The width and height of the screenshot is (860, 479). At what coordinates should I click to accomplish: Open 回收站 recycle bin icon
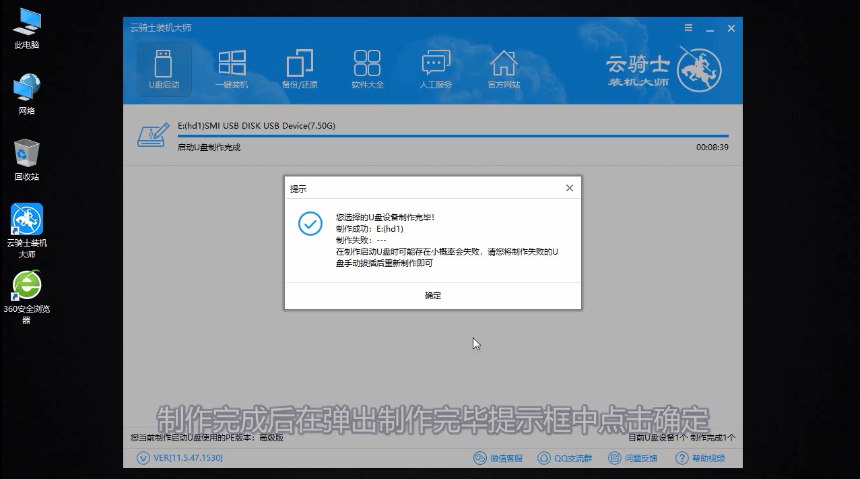click(26, 160)
